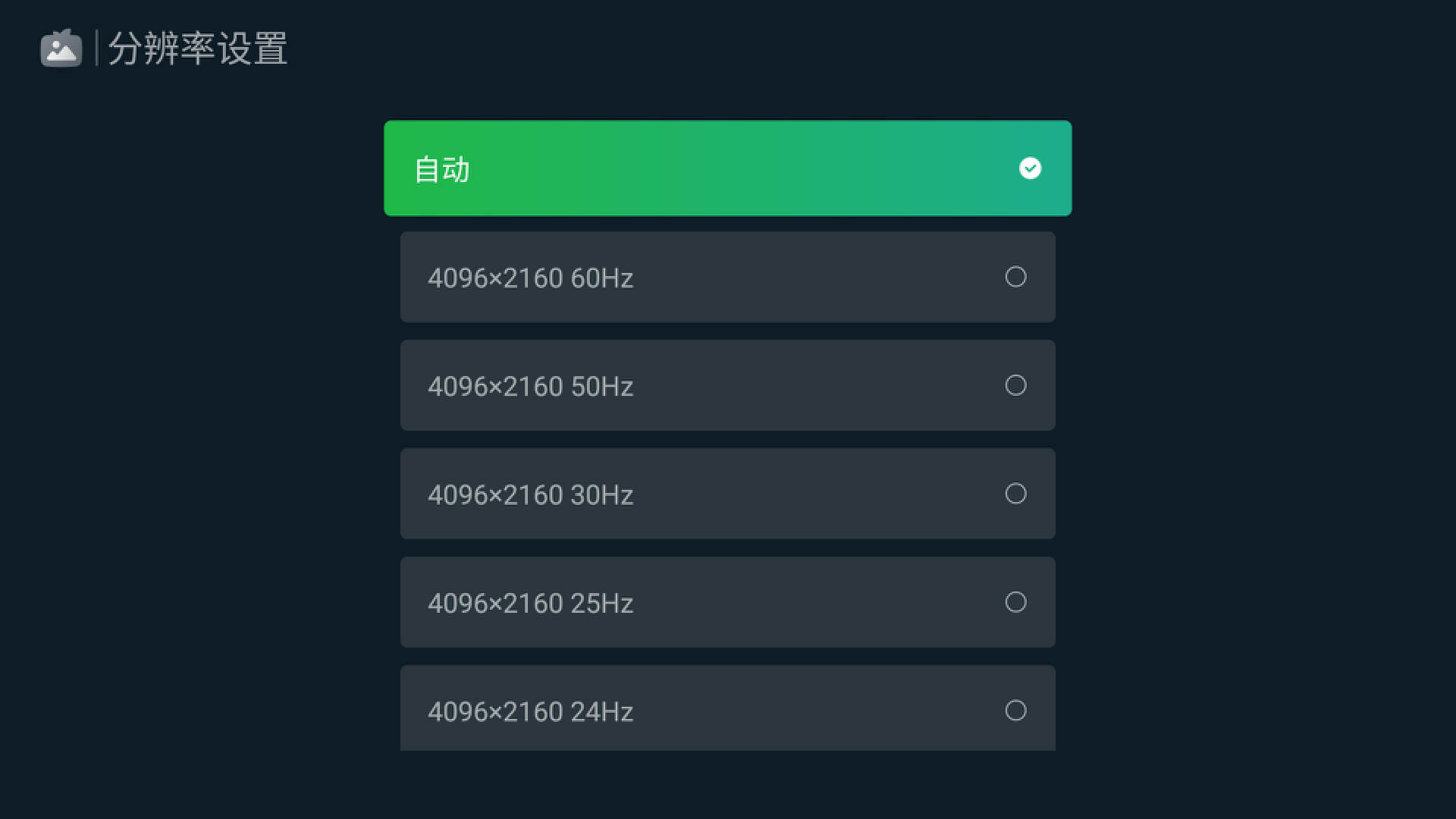Pick the 4096×2160 30Hz resolution row

[x=727, y=494]
